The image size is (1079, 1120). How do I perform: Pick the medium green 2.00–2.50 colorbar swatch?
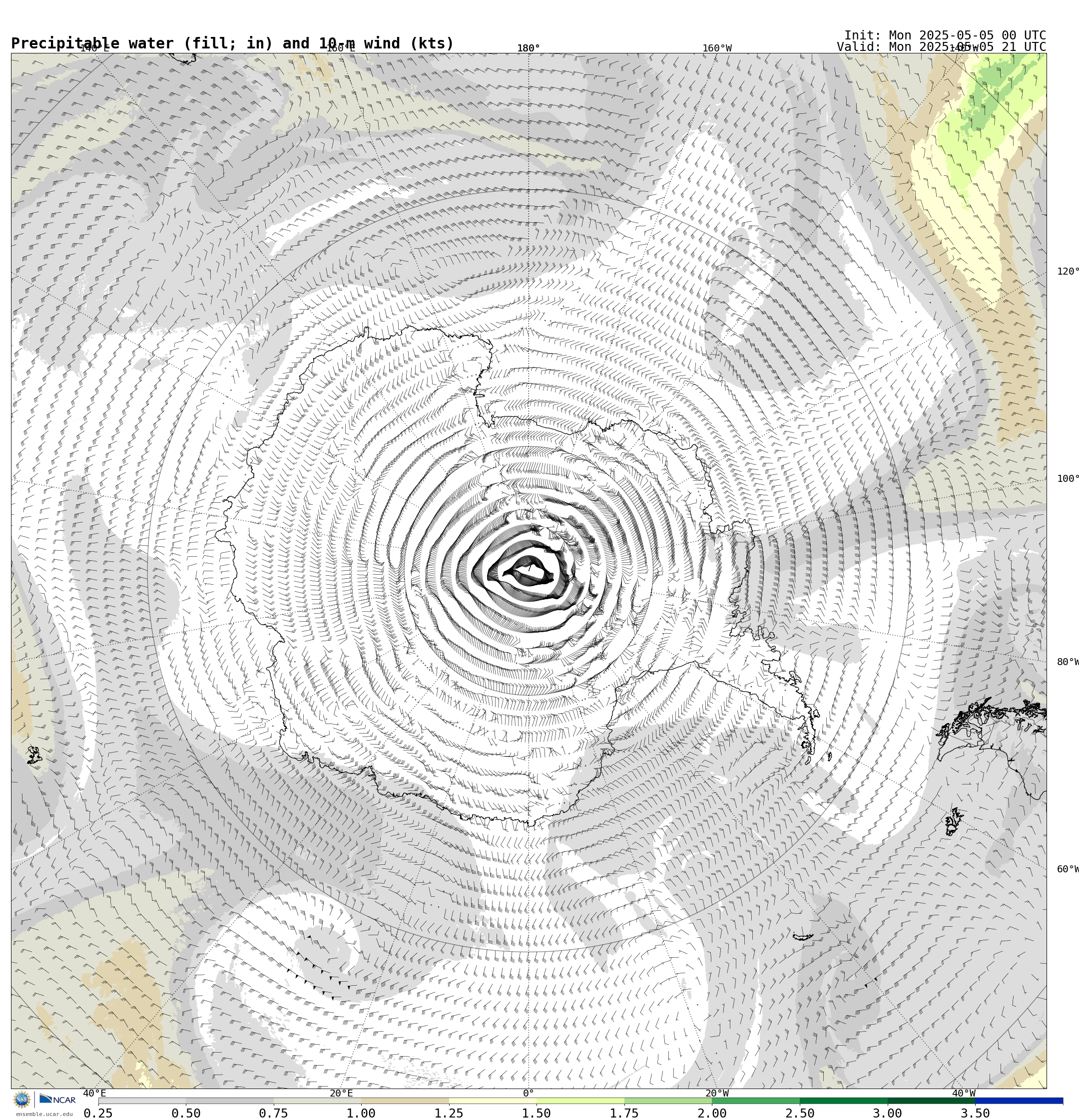[x=756, y=1101]
